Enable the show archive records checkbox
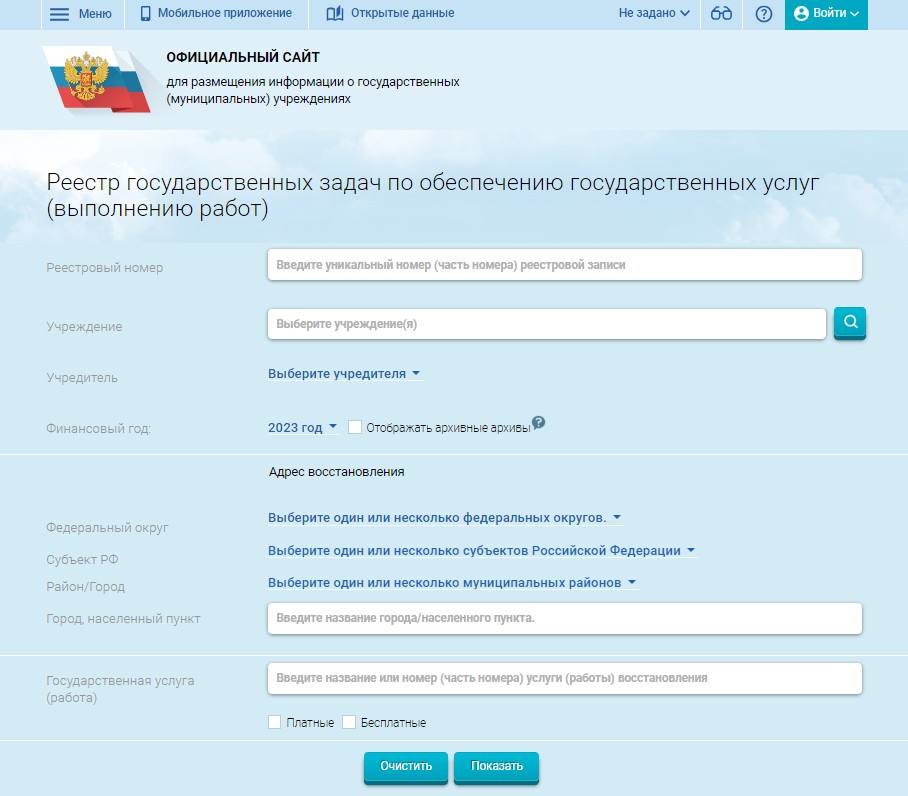This screenshot has height=796, width=908. click(355, 427)
